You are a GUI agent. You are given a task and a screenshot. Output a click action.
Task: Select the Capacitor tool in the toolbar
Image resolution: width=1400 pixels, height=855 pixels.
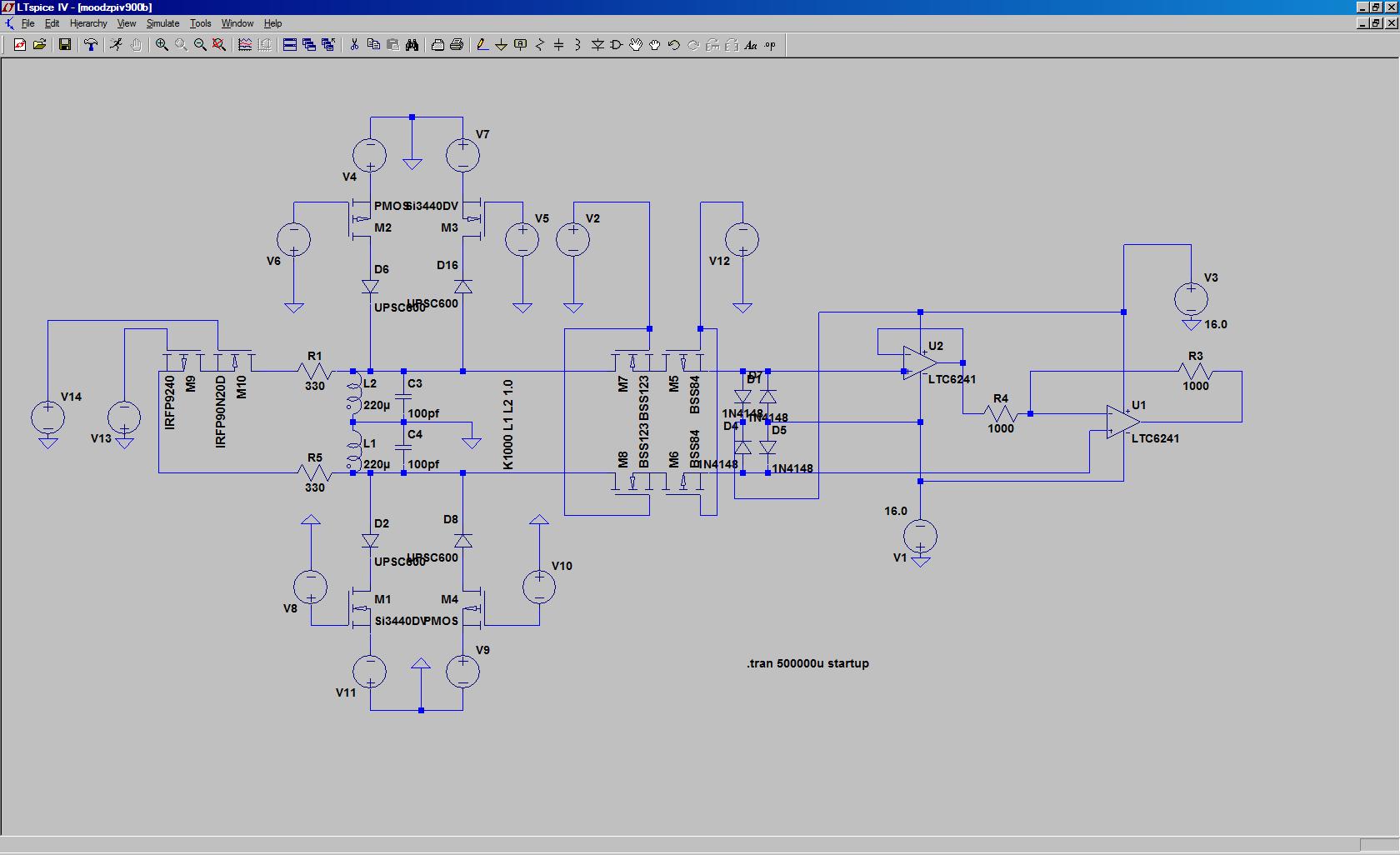point(558,45)
